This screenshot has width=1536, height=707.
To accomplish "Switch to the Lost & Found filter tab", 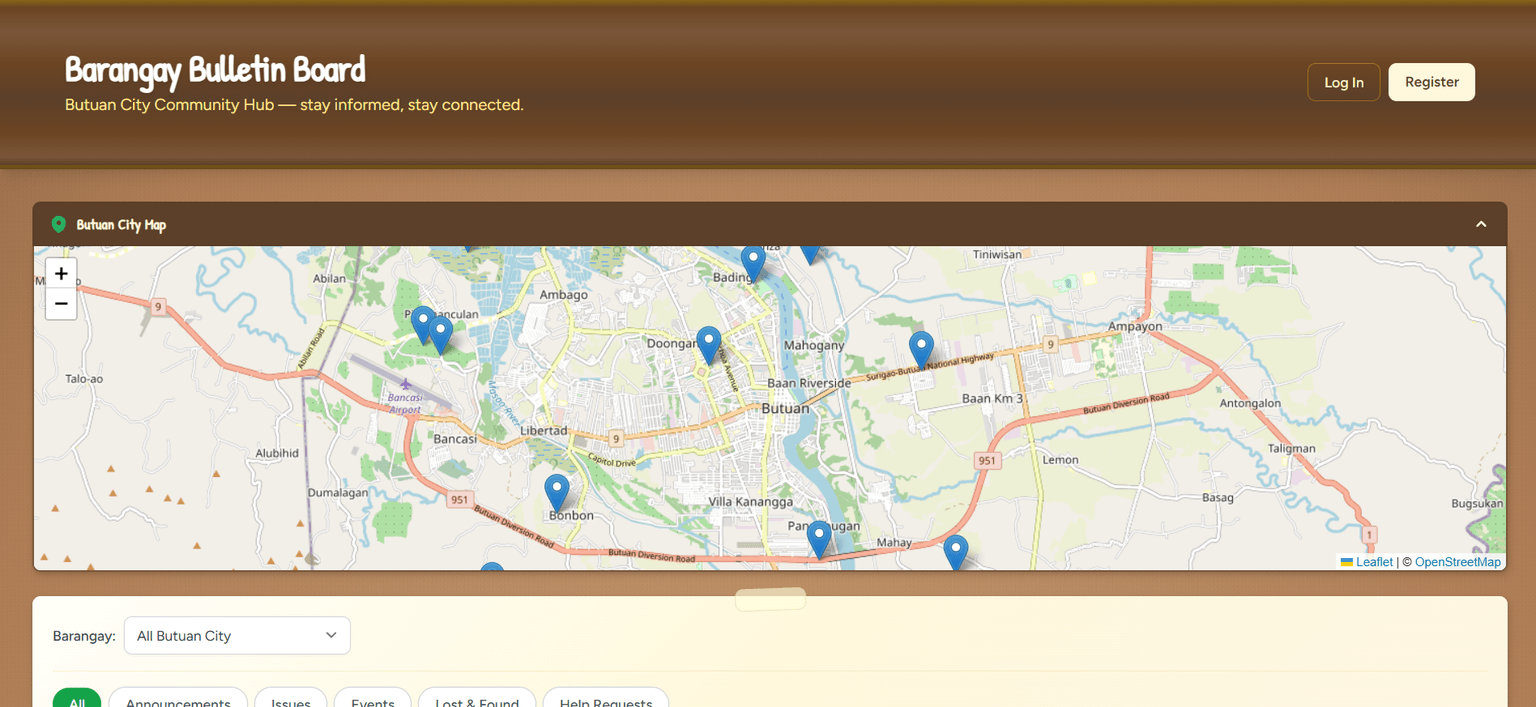I will (477, 698).
